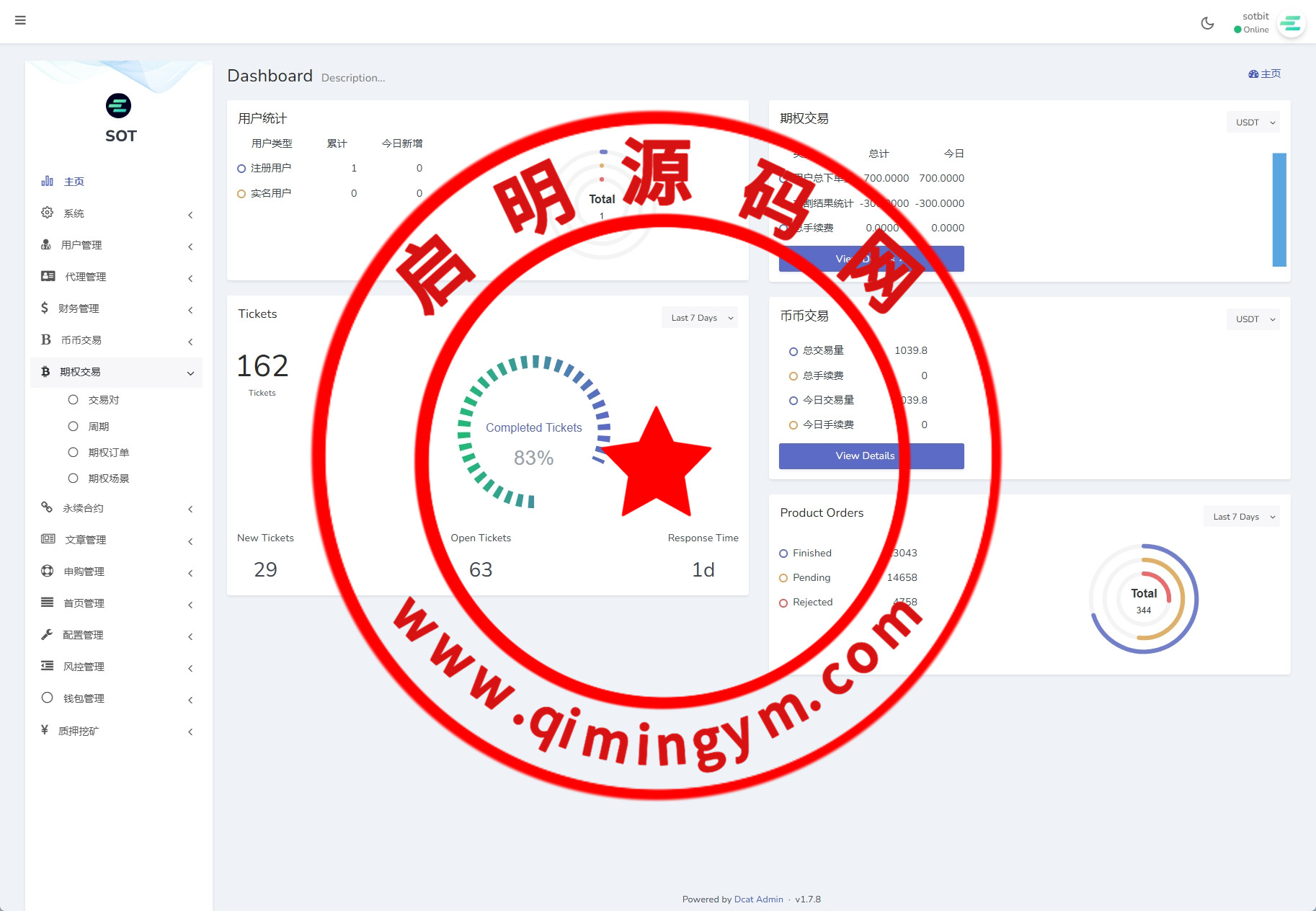Collapse the 期权交易 sidebar menu
This screenshot has height=911, width=1316.
(x=190, y=373)
